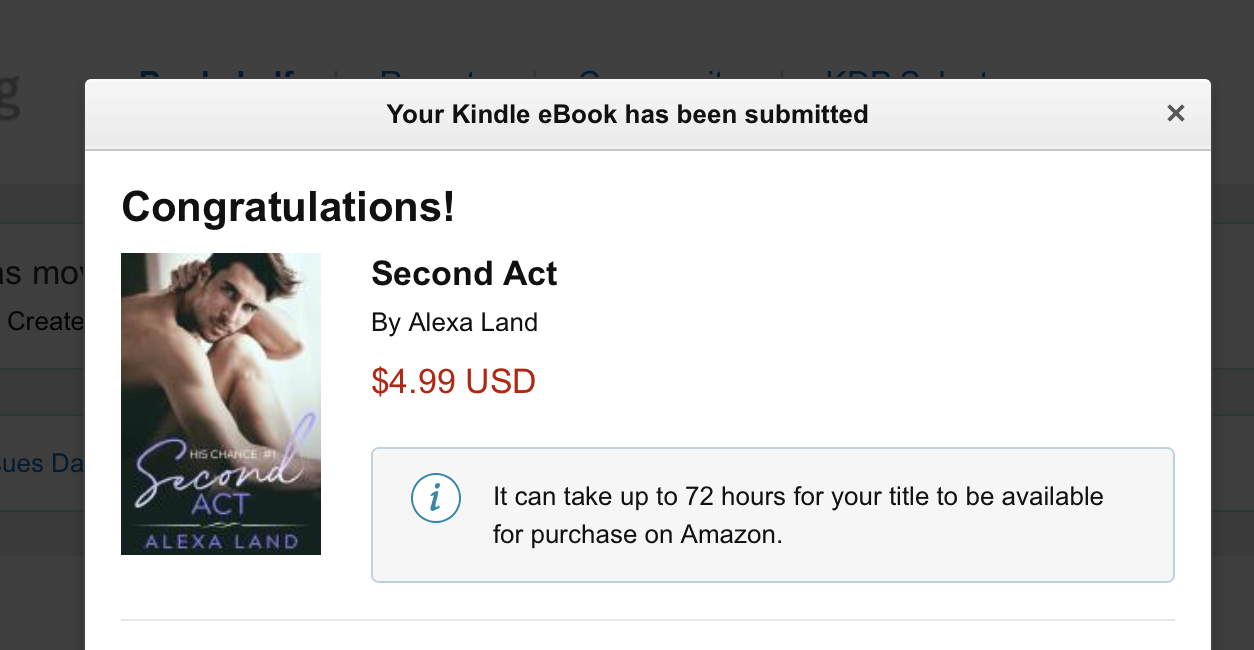The width and height of the screenshot is (1254, 650).
Task: Click the blue information icon
Action: pyautogui.click(x=436, y=498)
